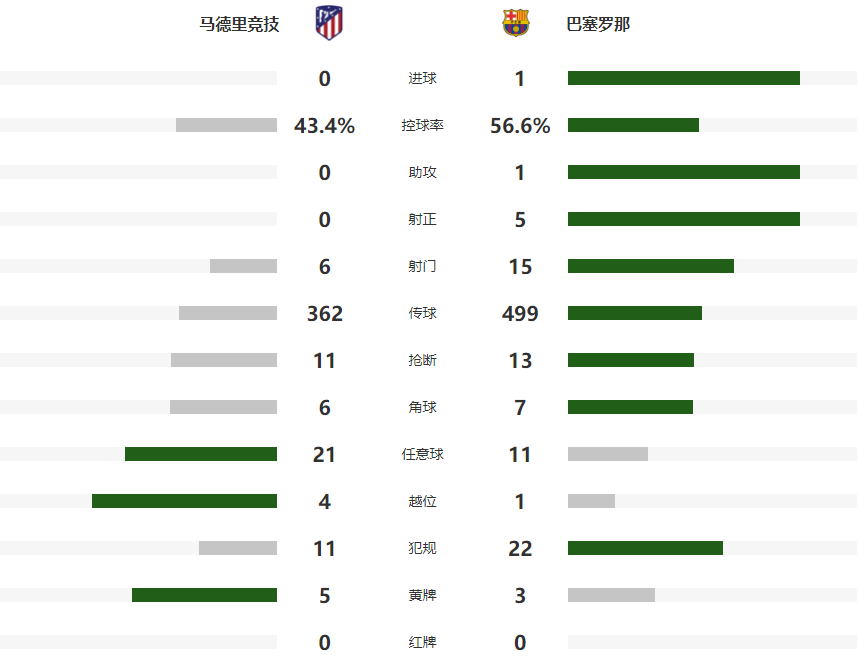The height and width of the screenshot is (657, 860).
Task: Click Atlético's green 黄牌 yellow cards bar
Action: [204, 595]
